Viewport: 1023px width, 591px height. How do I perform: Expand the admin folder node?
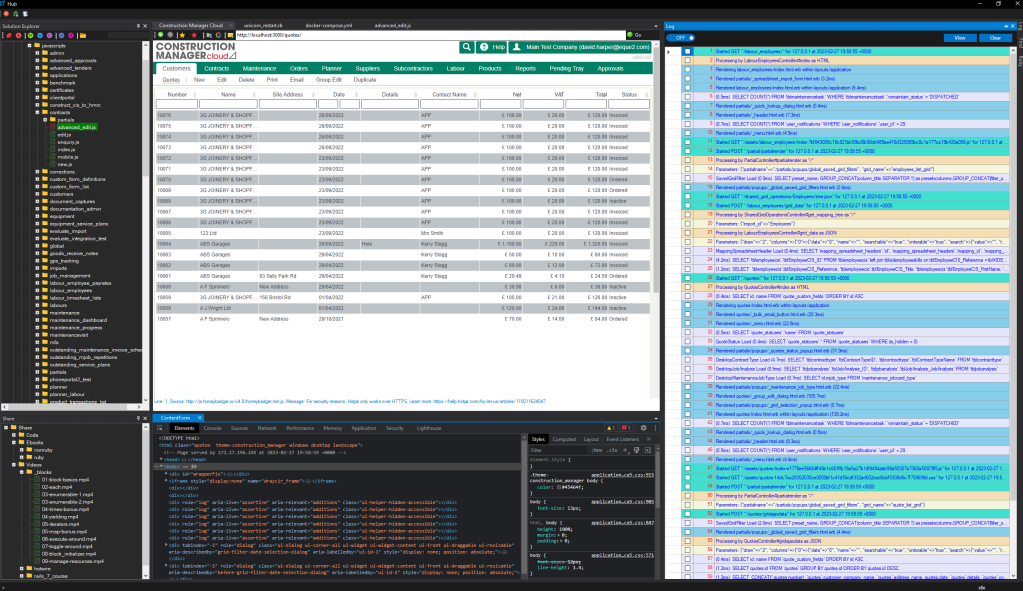pyautogui.click(x=37, y=53)
